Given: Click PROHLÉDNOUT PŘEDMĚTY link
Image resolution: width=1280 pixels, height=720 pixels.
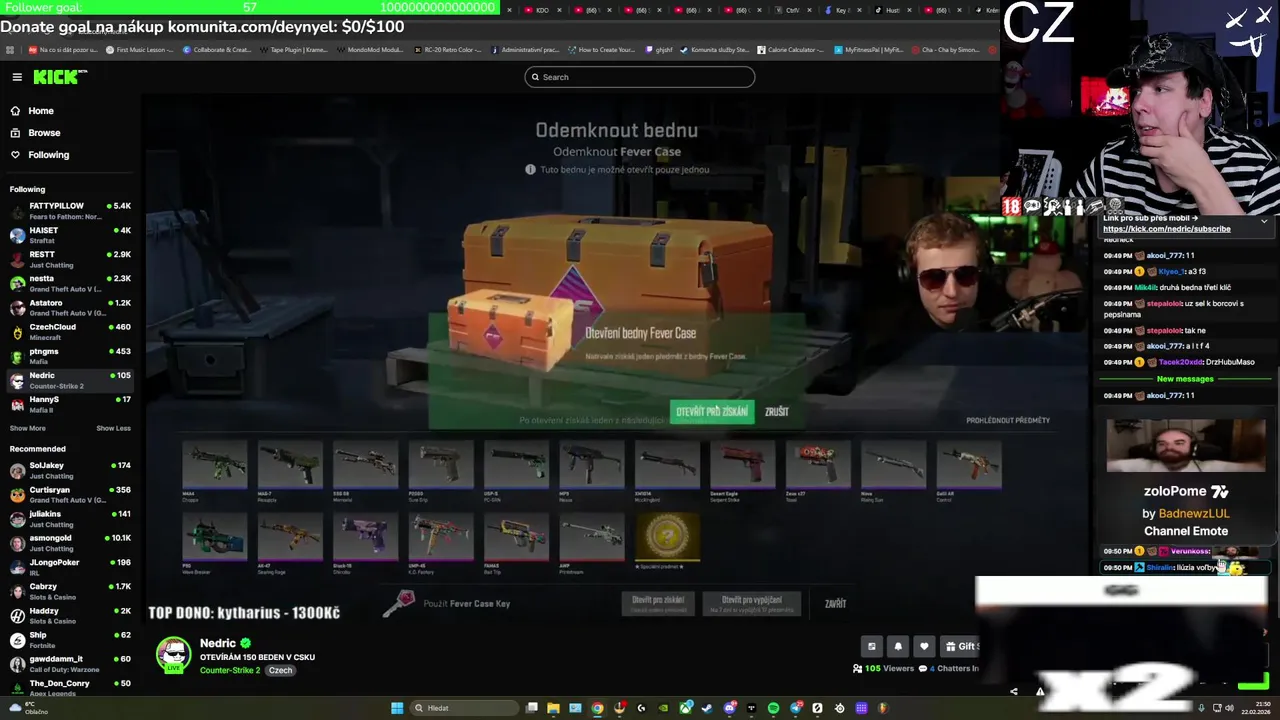Looking at the screenshot, I should pyautogui.click(x=1008, y=421).
